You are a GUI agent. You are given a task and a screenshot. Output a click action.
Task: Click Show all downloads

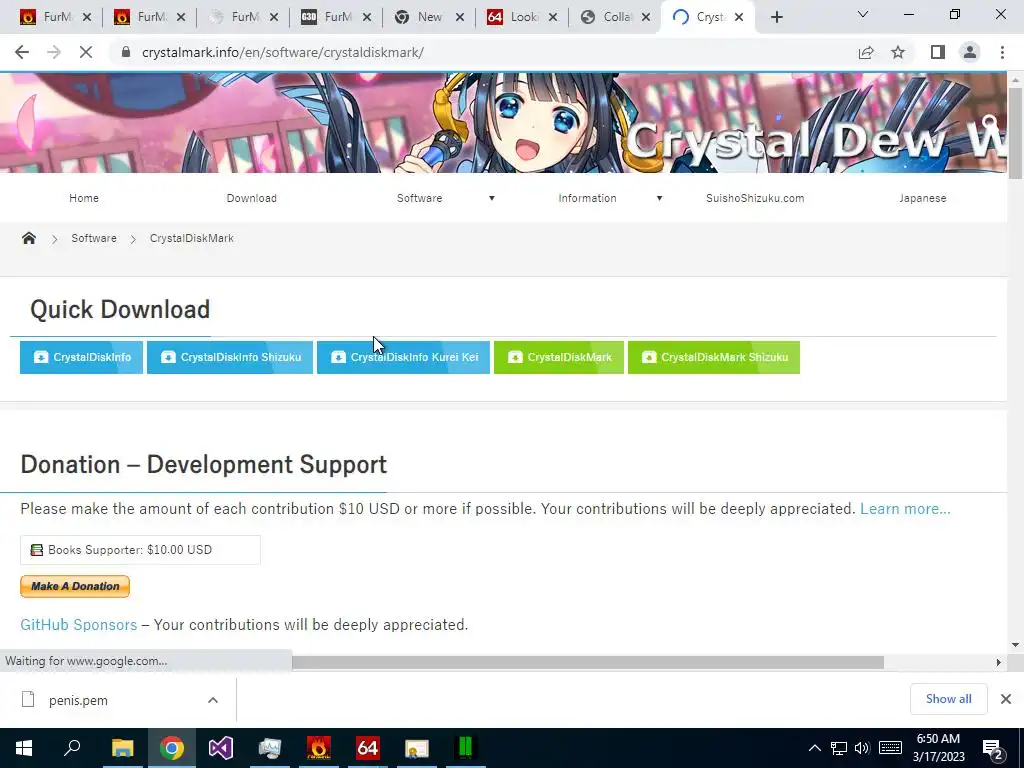(x=948, y=699)
